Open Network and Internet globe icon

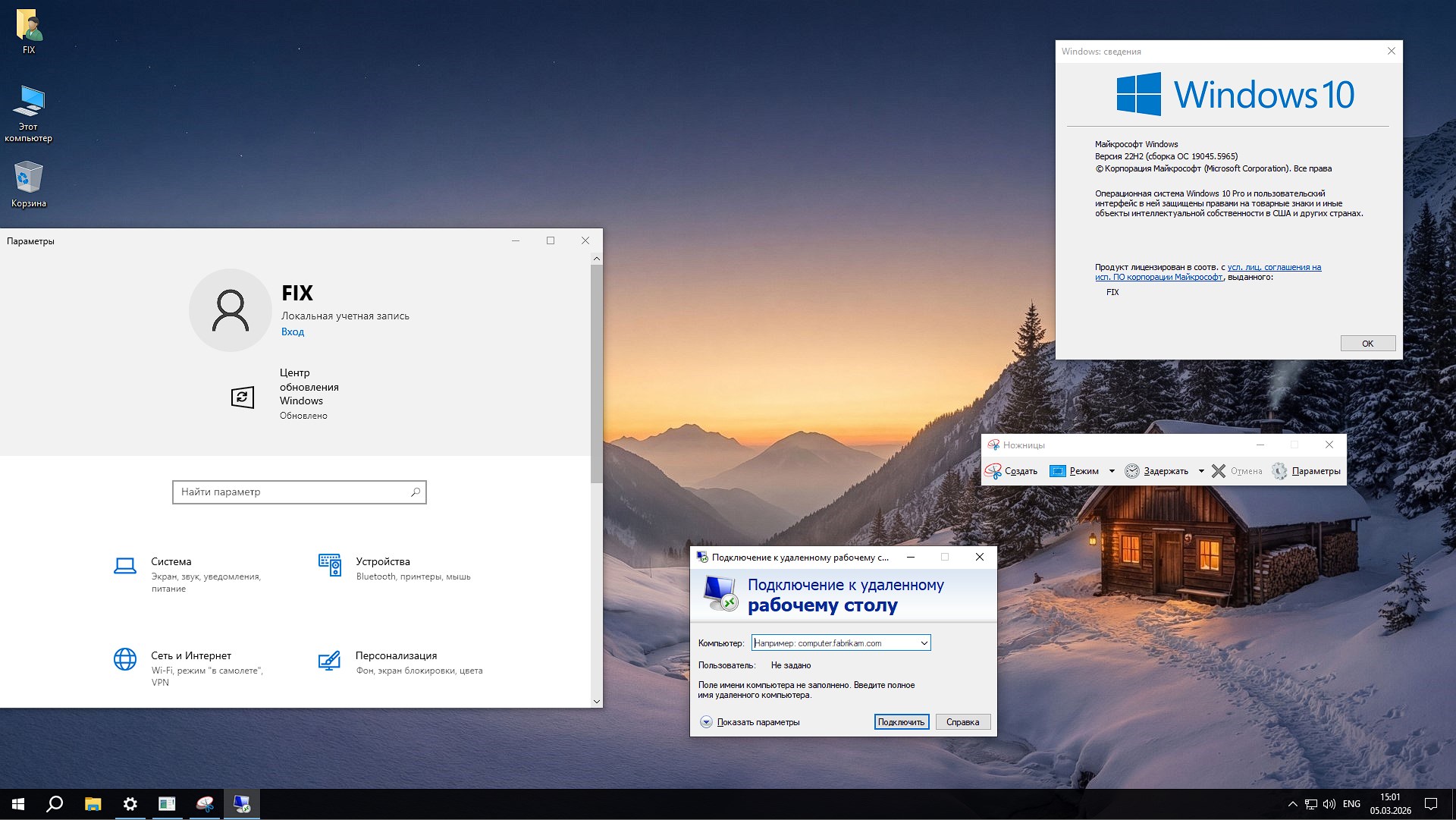click(x=125, y=659)
